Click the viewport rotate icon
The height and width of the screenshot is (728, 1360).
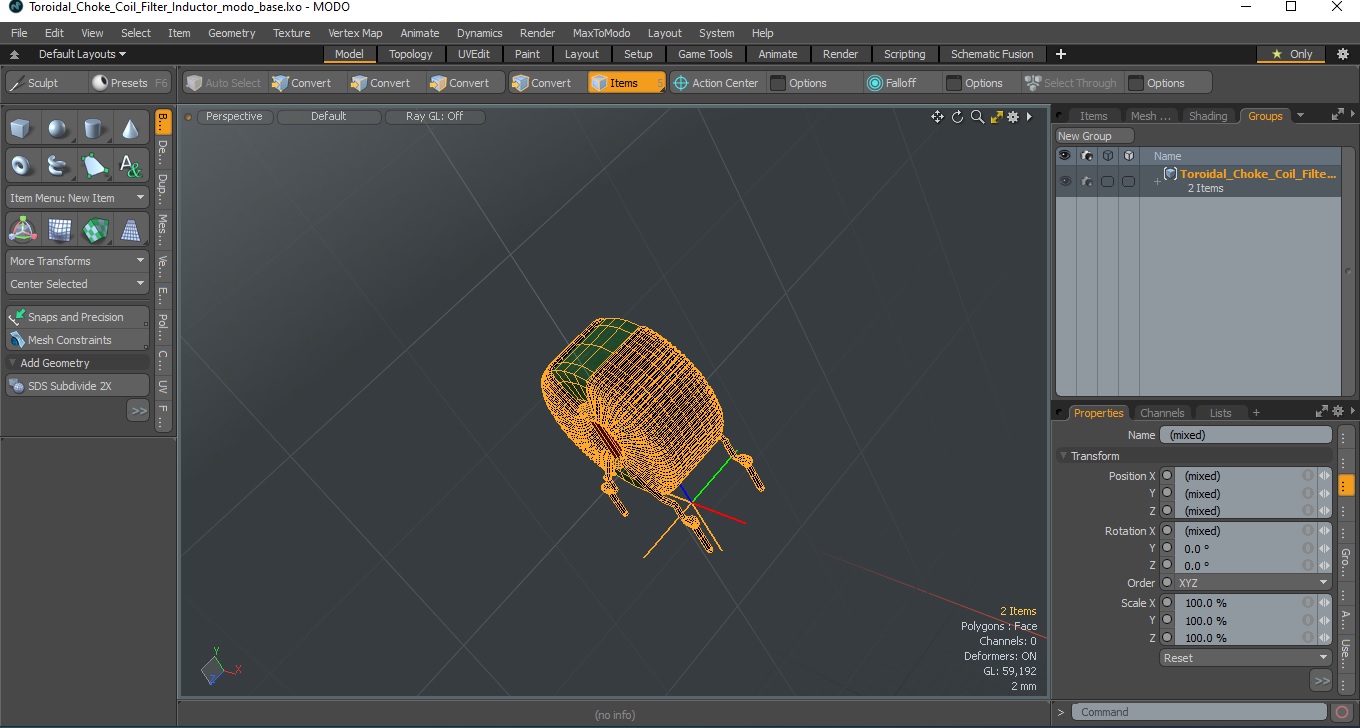pyautogui.click(x=957, y=117)
